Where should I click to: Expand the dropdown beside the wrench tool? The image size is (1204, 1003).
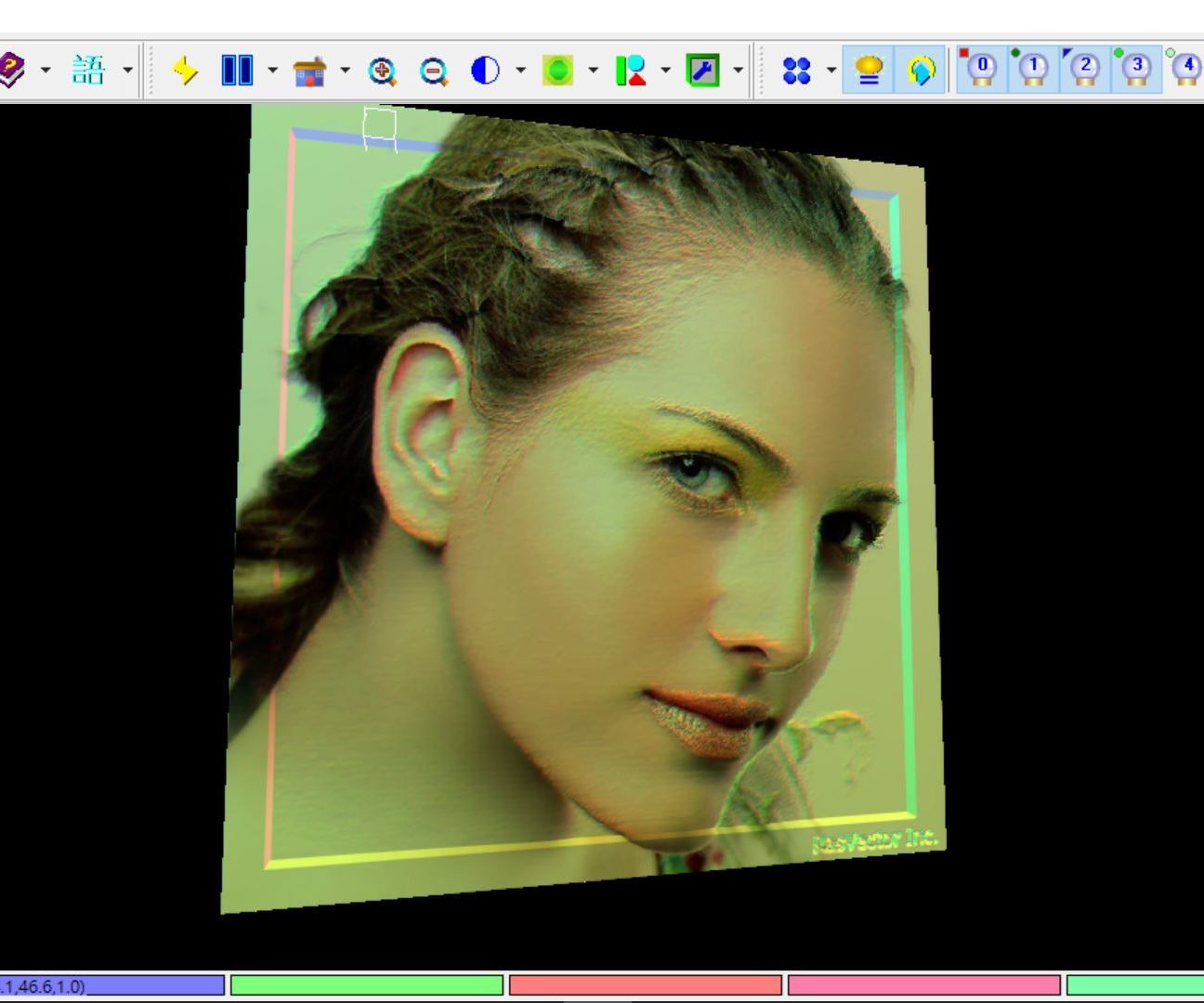coord(737,70)
